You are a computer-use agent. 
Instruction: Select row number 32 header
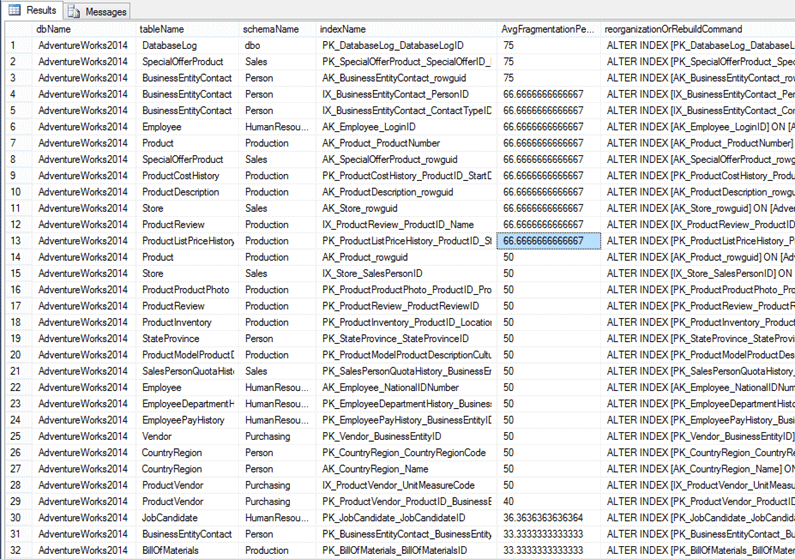pyautogui.click(x=19, y=550)
